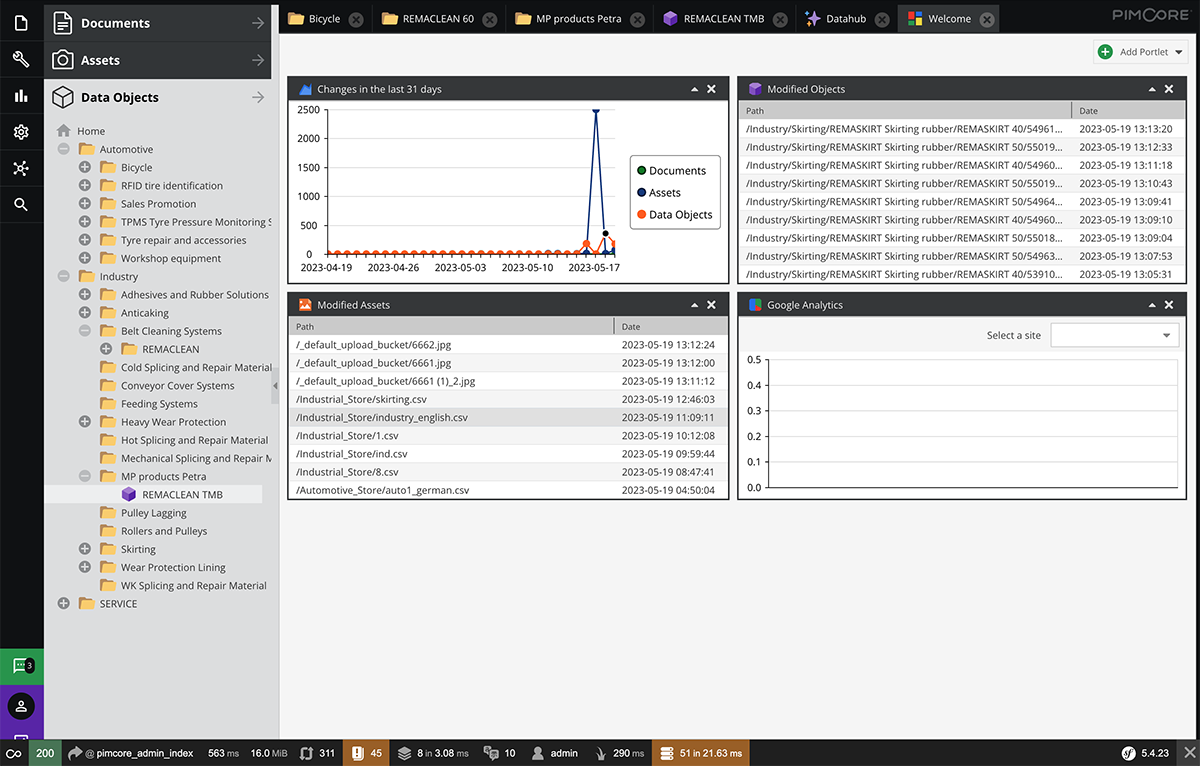Click the Add Portlet button
Image resolution: width=1200 pixels, height=767 pixels.
click(x=1140, y=52)
